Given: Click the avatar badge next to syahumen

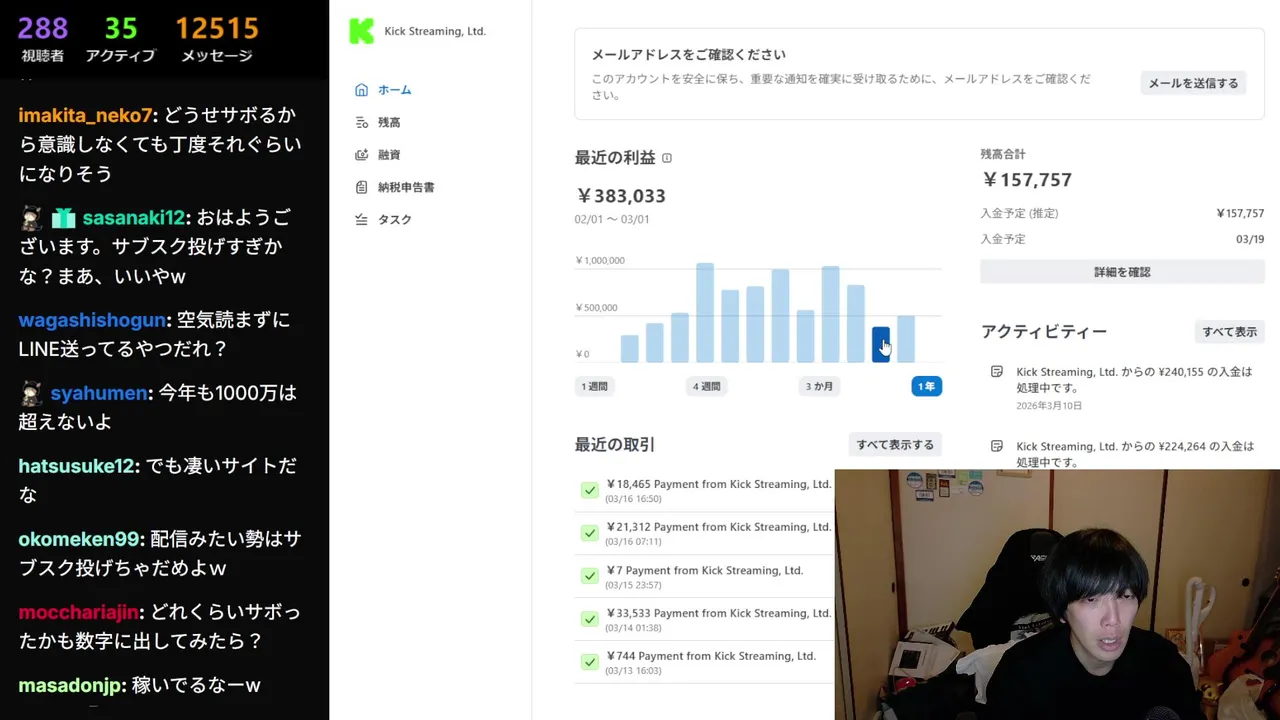Looking at the screenshot, I should pos(31,393).
